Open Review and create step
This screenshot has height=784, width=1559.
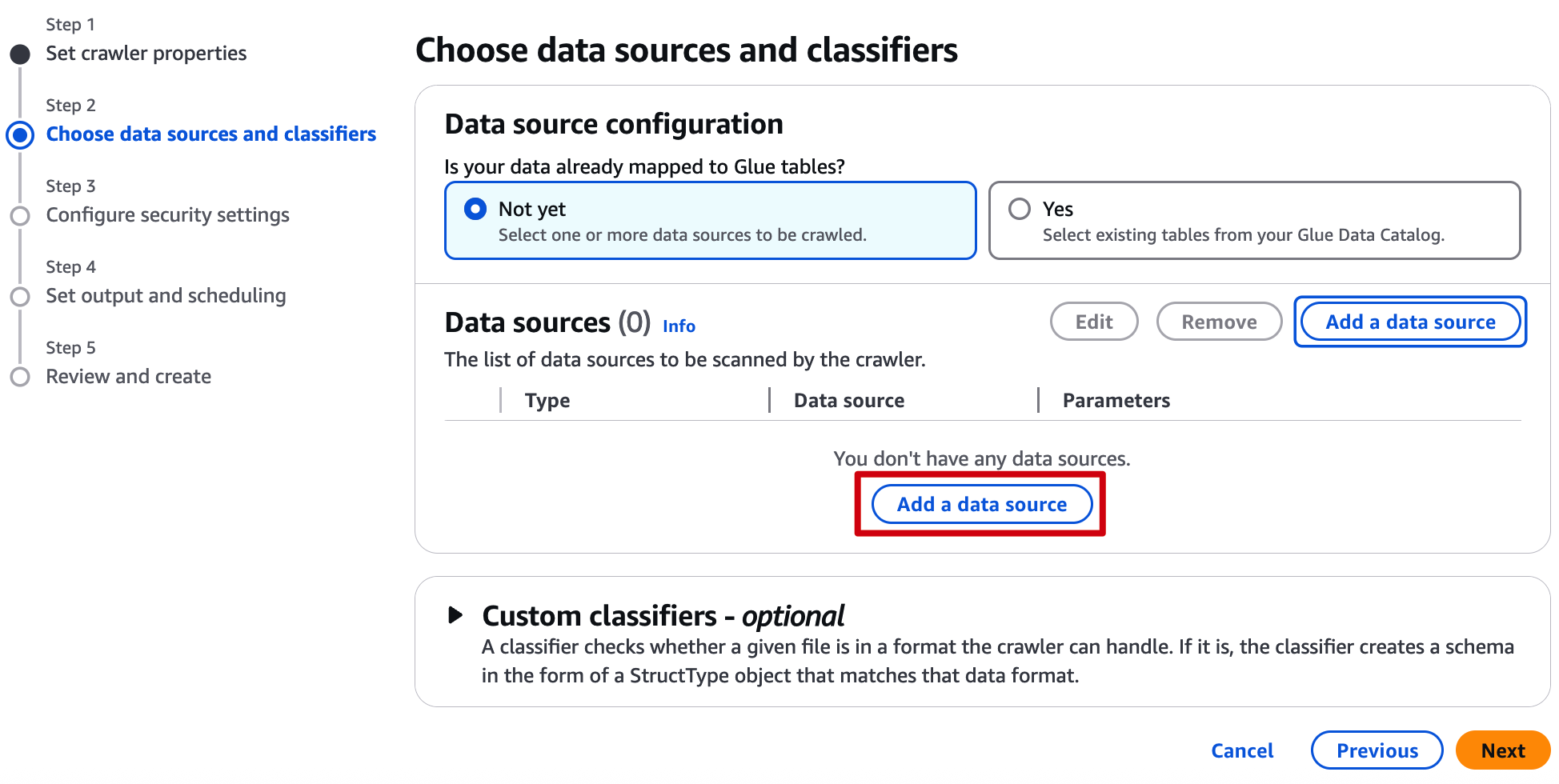(x=128, y=377)
